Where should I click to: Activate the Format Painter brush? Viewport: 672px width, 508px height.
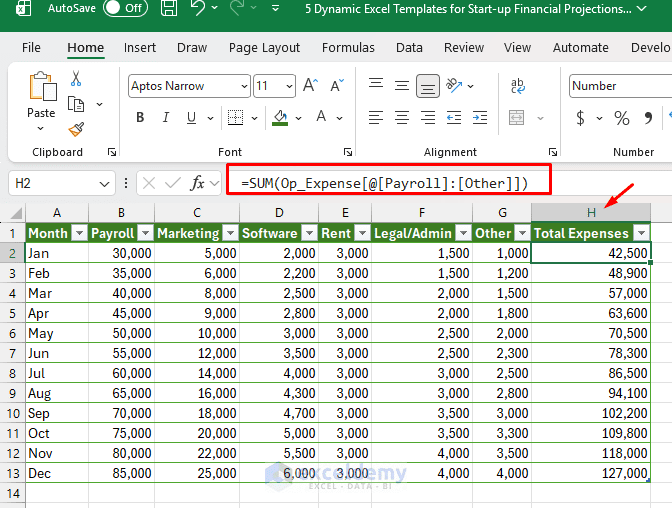[x=76, y=129]
